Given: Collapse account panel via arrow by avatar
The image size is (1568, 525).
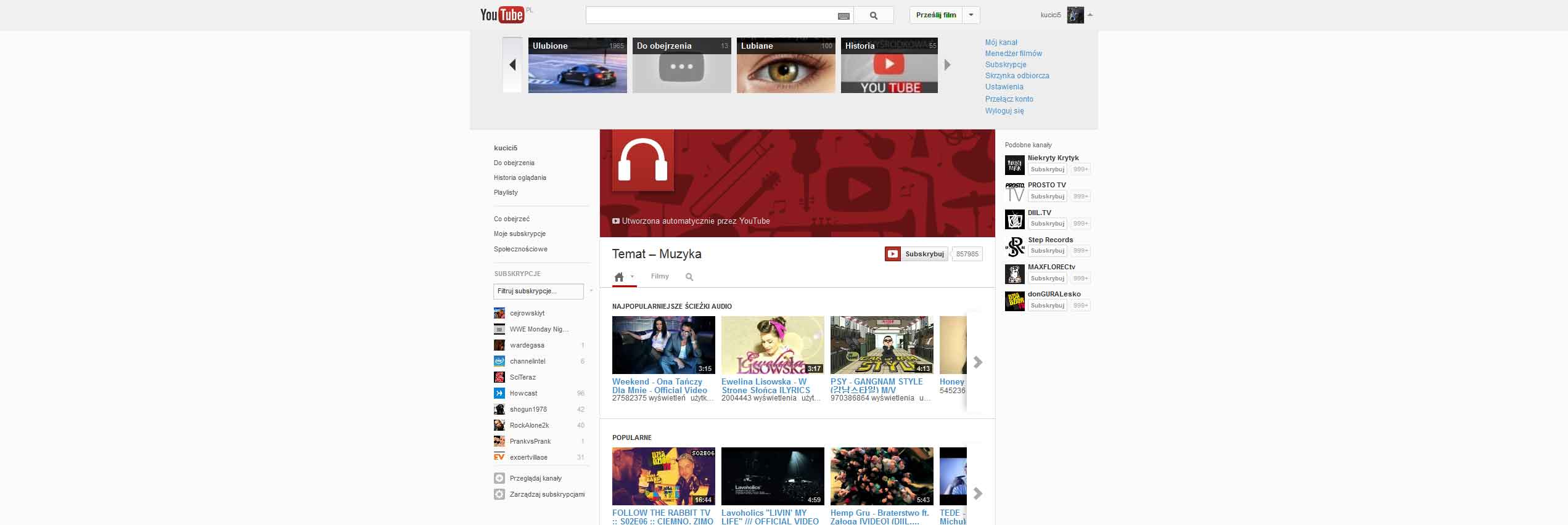Looking at the screenshot, I should [x=1090, y=14].
